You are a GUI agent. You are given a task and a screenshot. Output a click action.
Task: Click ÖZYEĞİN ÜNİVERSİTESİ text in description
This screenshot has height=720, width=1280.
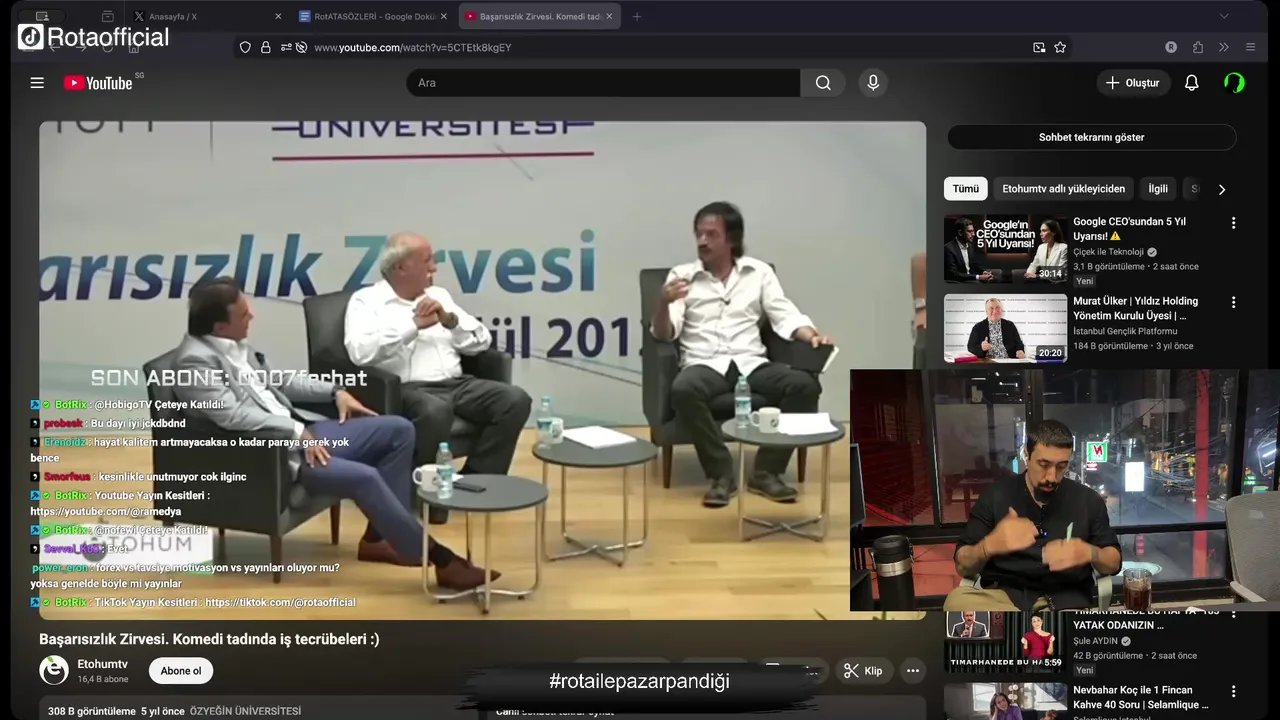(245, 711)
